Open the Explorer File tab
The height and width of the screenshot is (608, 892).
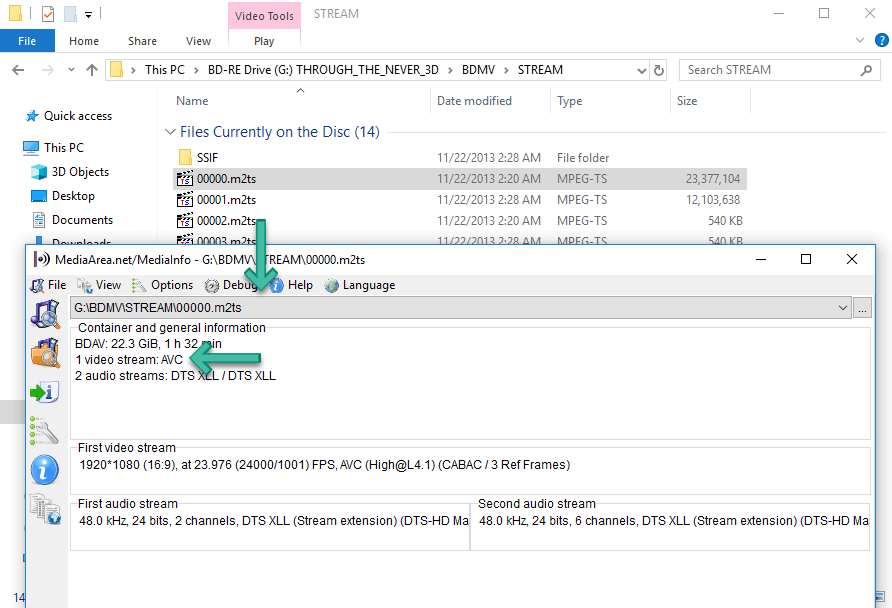(27, 41)
